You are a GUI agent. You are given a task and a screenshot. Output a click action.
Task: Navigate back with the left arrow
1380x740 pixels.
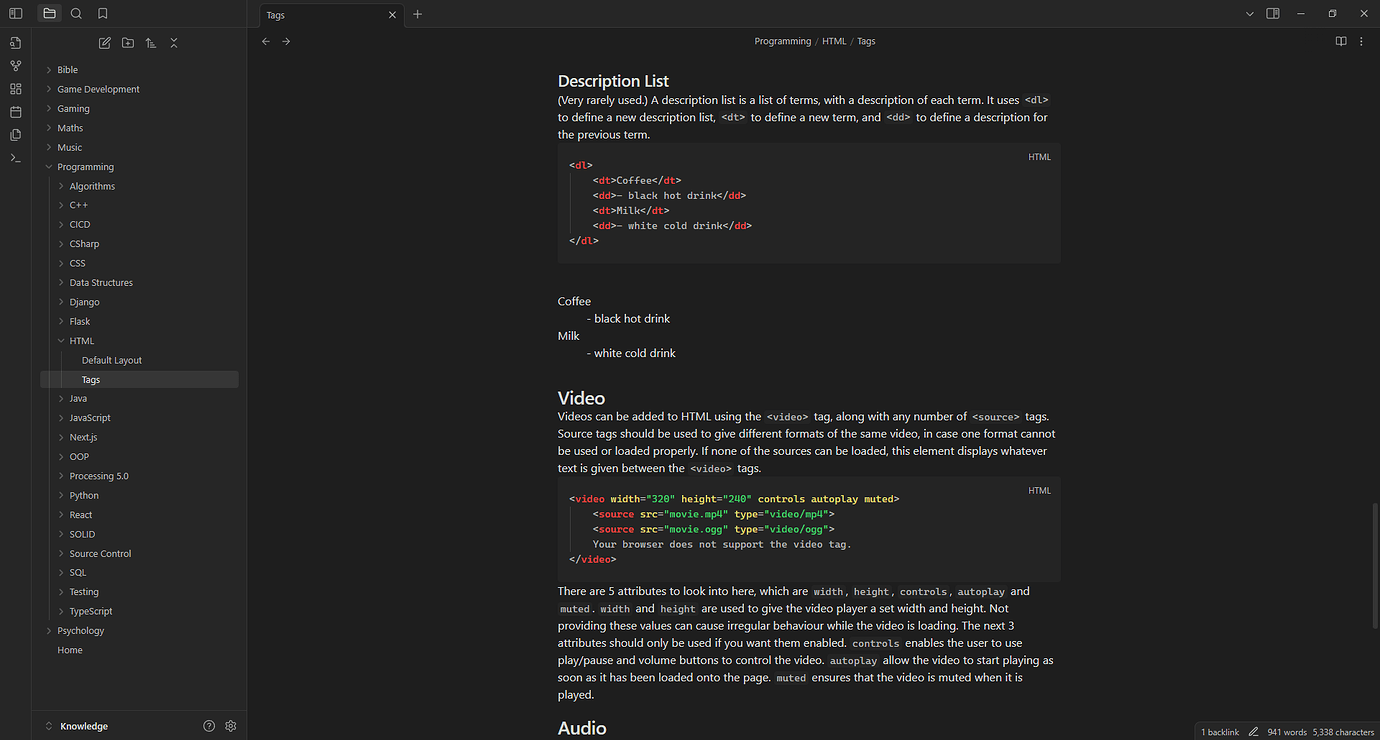[266, 41]
